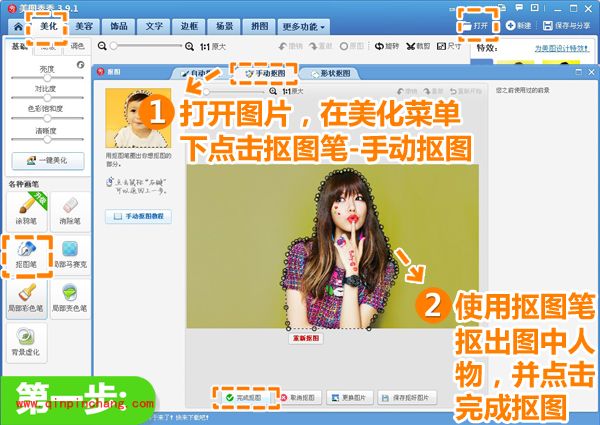Select the 局部变色笔 tool
Screen dimensions: 600x425
coord(70,298)
